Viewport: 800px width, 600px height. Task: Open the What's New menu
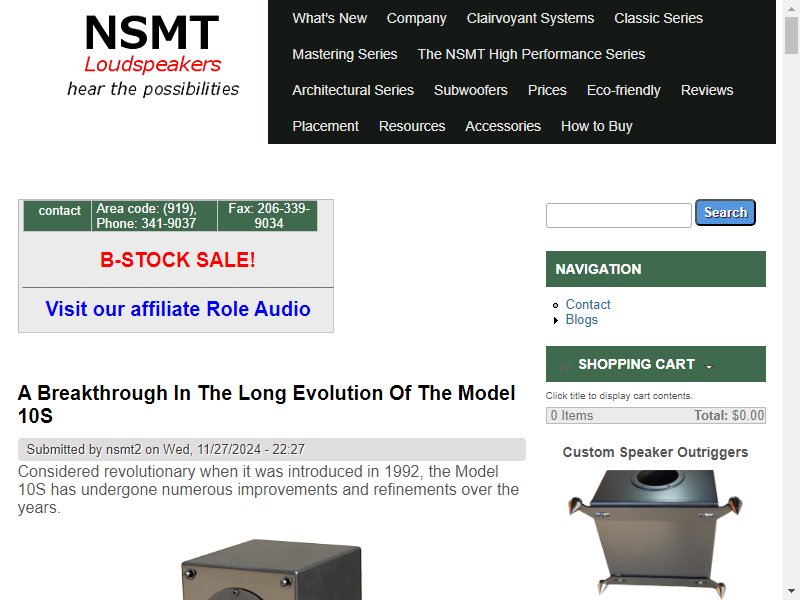(x=330, y=18)
